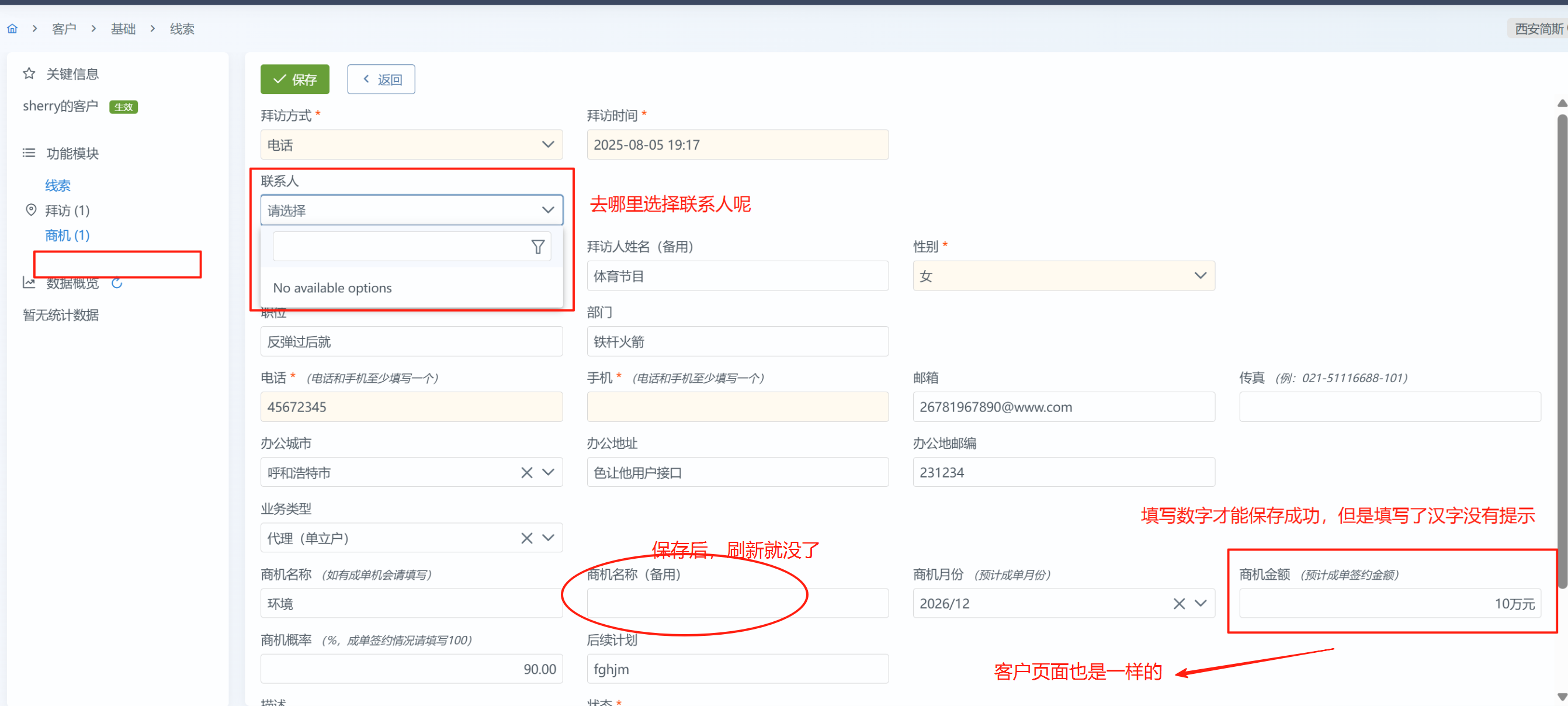Click the filter funnel icon in contact dropdown
Viewport: 1568px width, 706px height.
coord(537,247)
